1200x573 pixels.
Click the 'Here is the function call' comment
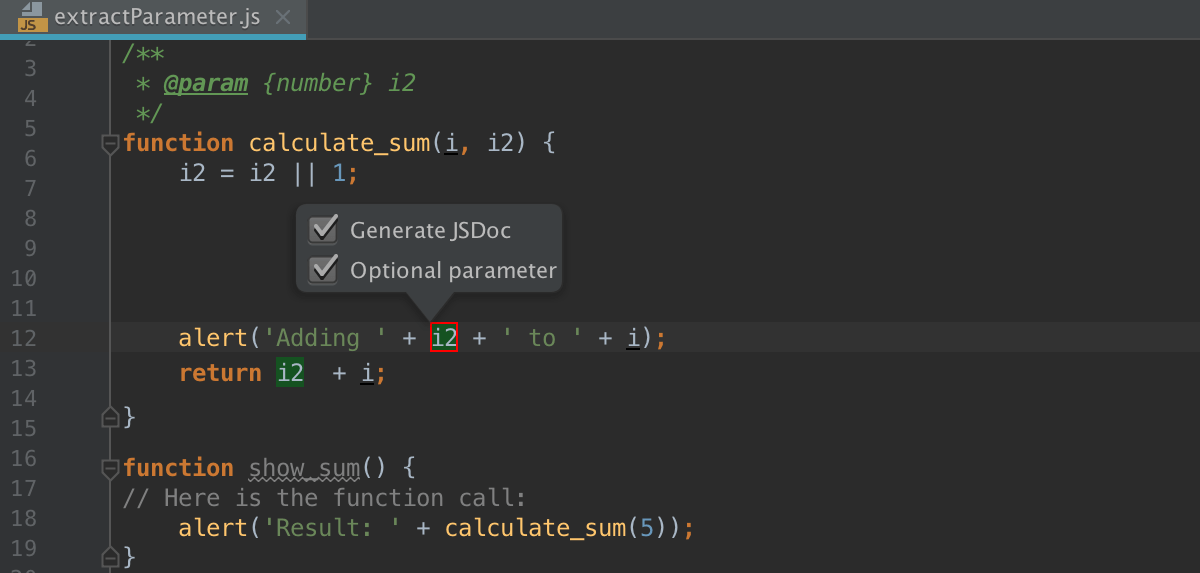coord(325,498)
